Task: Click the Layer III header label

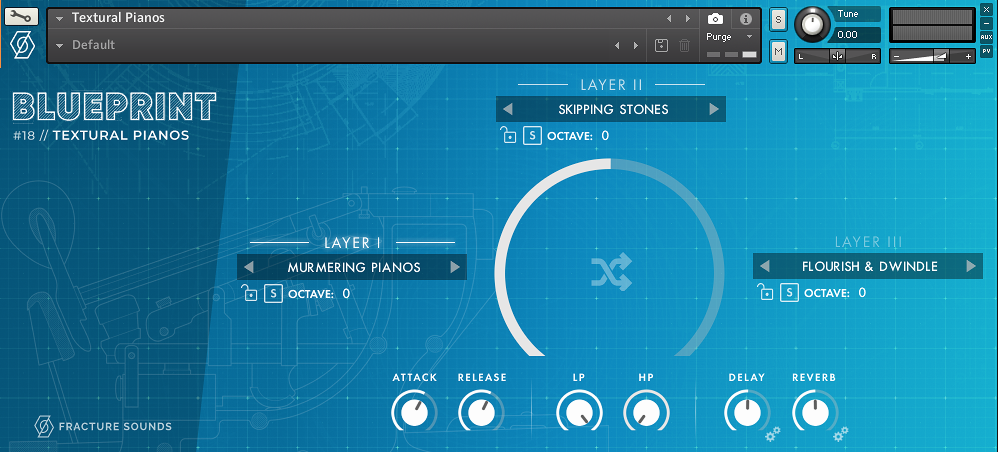Action: click(869, 241)
